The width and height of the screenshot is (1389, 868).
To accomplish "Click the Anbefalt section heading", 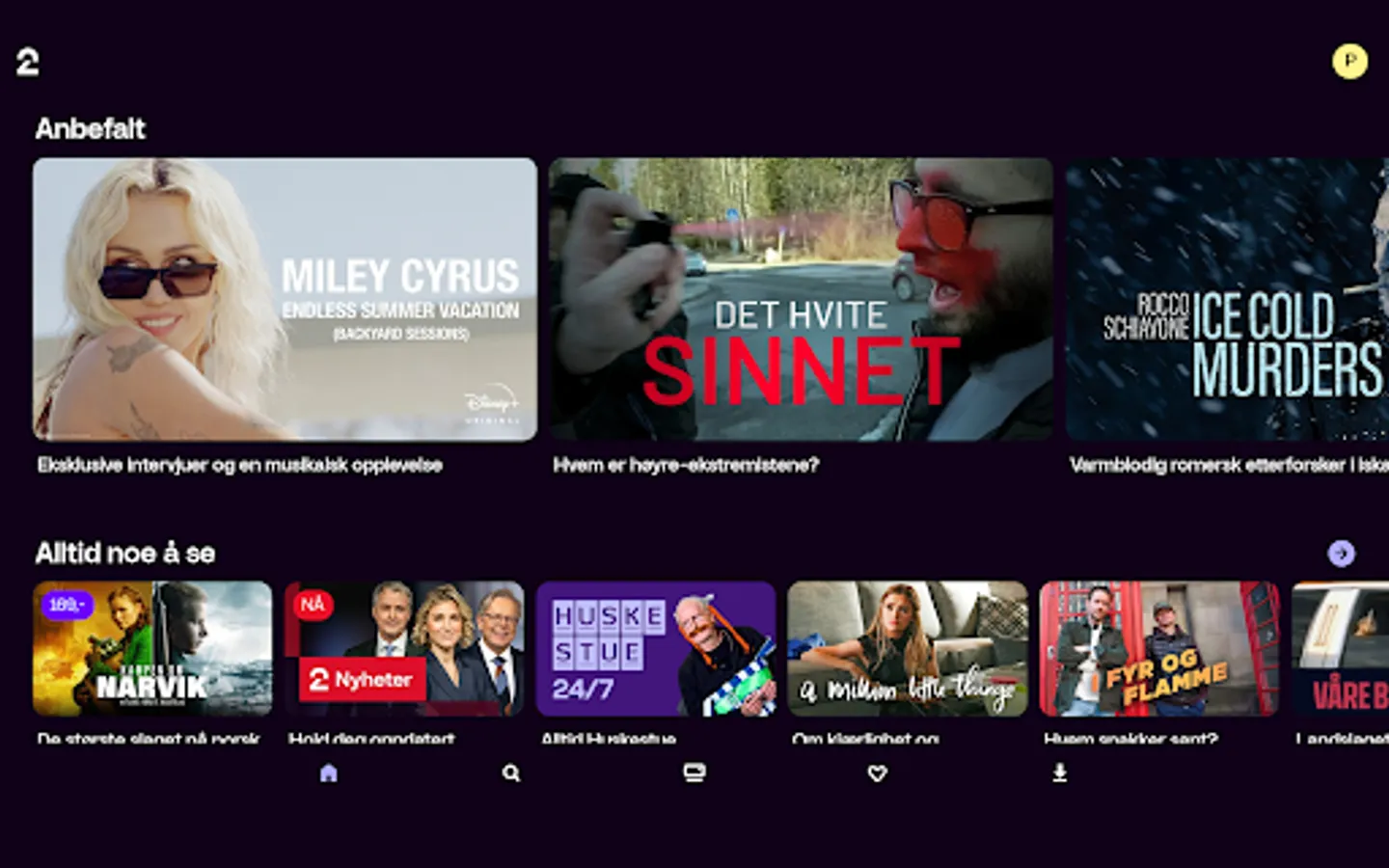I will coord(90,128).
